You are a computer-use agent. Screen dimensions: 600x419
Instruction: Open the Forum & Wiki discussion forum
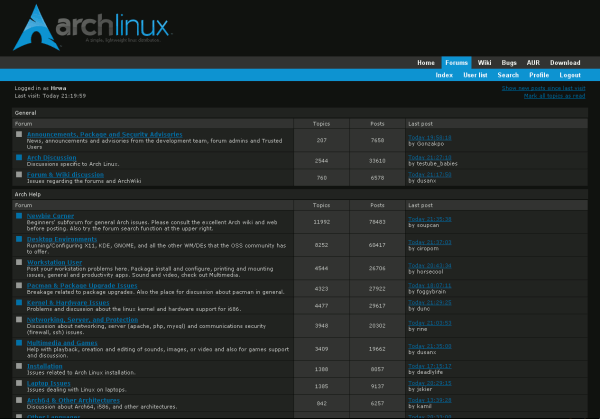[65, 174]
